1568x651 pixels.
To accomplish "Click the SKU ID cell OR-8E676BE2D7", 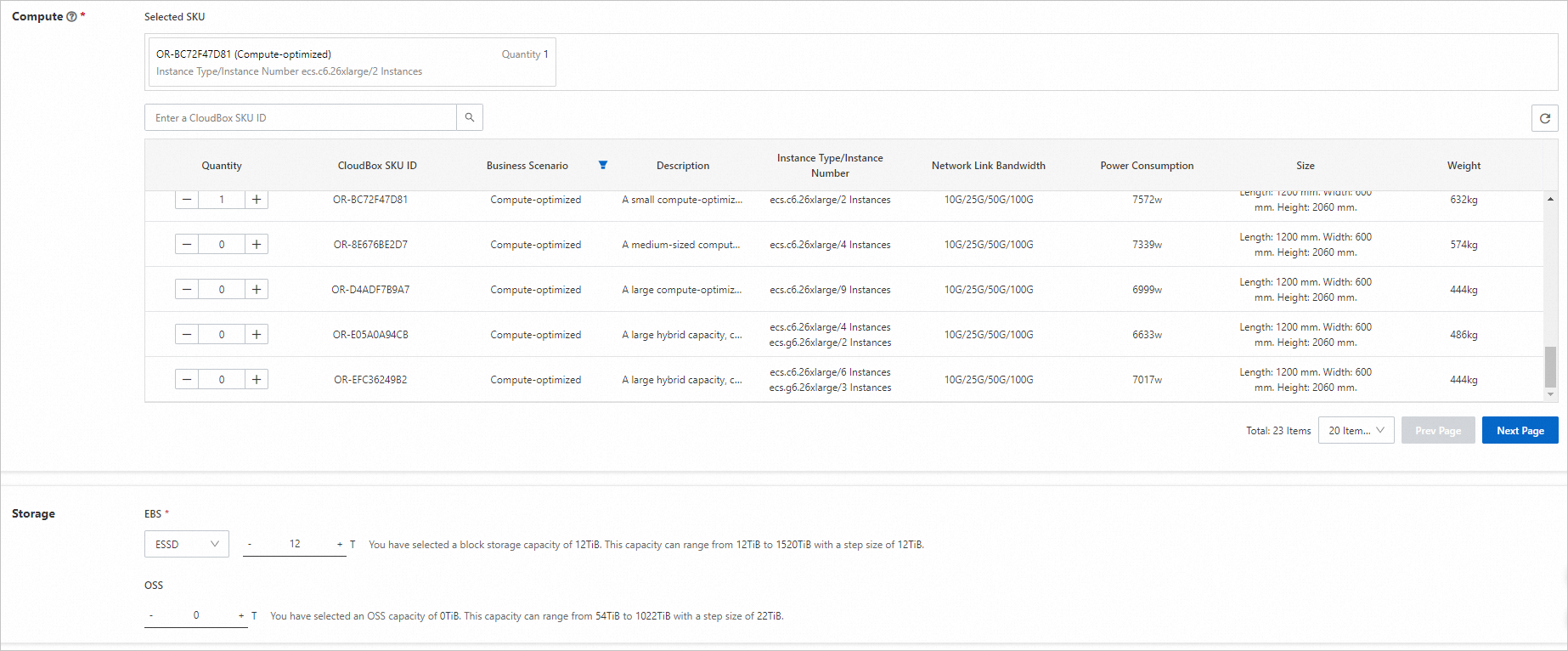I will point(370,245).
